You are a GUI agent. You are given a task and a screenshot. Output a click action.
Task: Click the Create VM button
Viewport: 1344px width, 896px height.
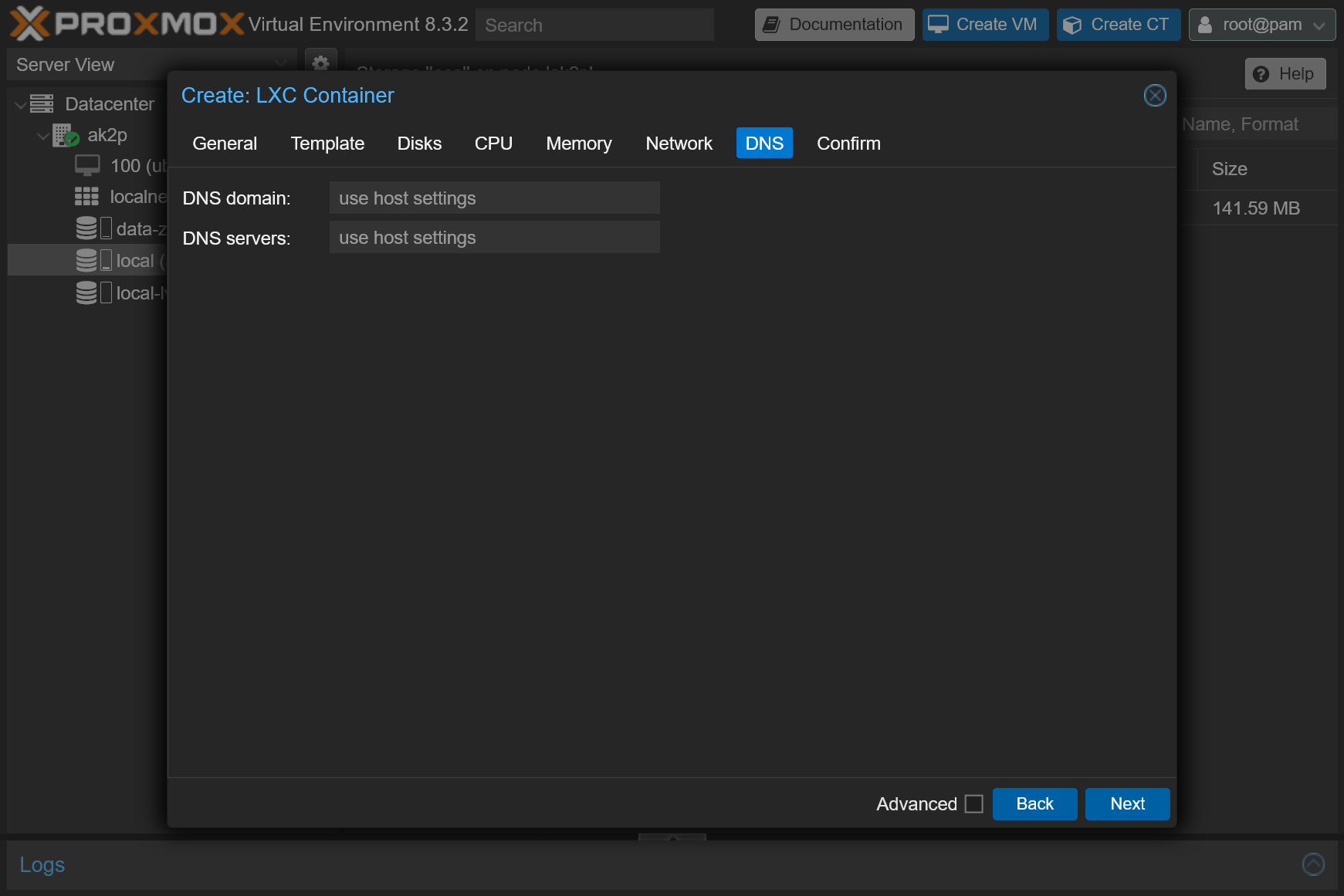(985, 25)
